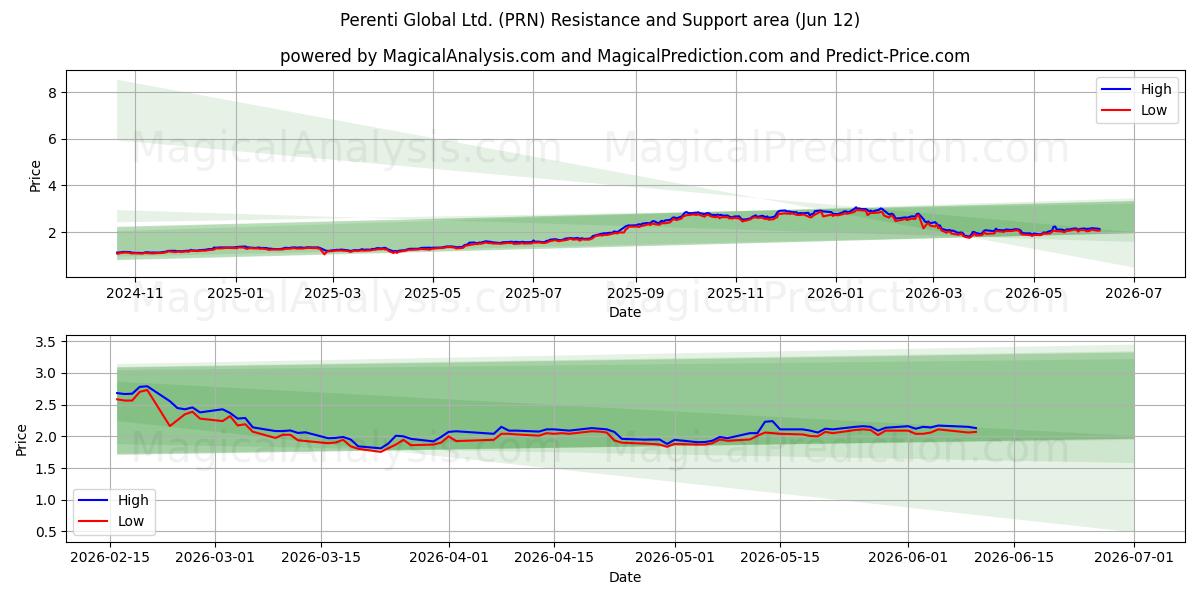Click the '1.5' price tick on bottom chart

point(44,468)
